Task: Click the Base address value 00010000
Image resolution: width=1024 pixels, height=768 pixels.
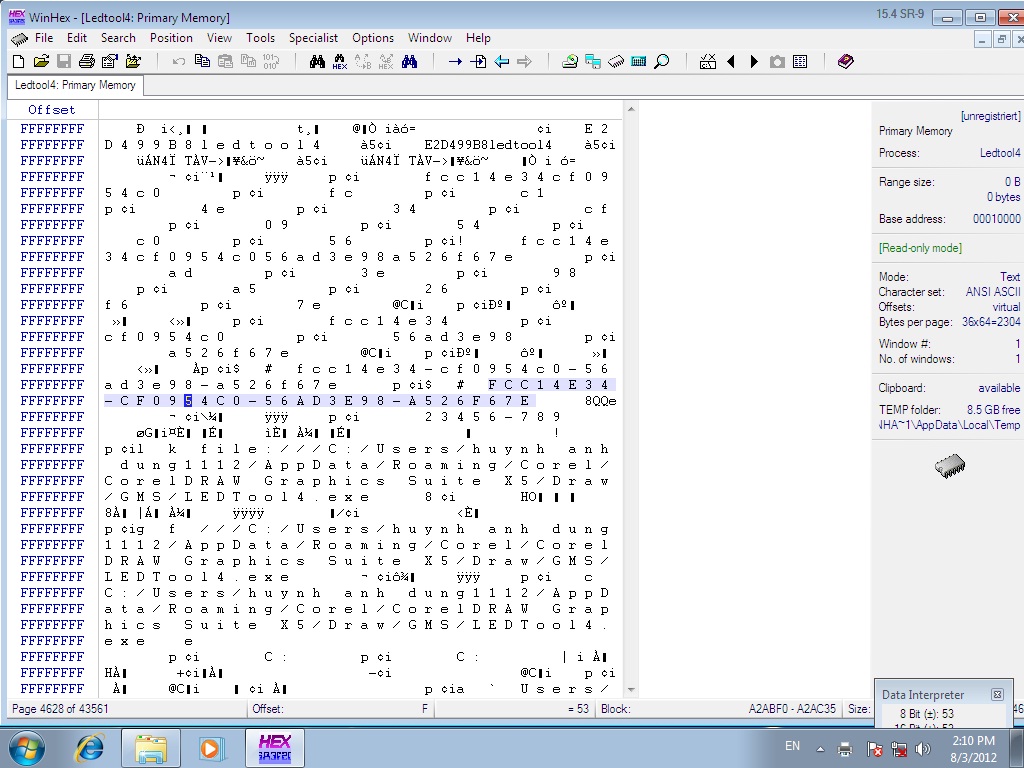Action: tap(997, 219)
